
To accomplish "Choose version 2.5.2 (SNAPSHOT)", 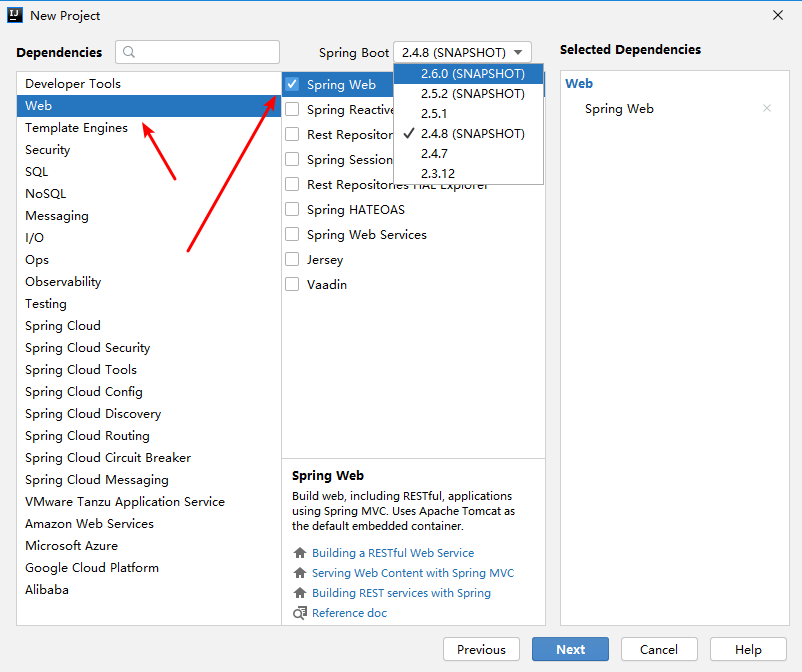I will (469, 94).
